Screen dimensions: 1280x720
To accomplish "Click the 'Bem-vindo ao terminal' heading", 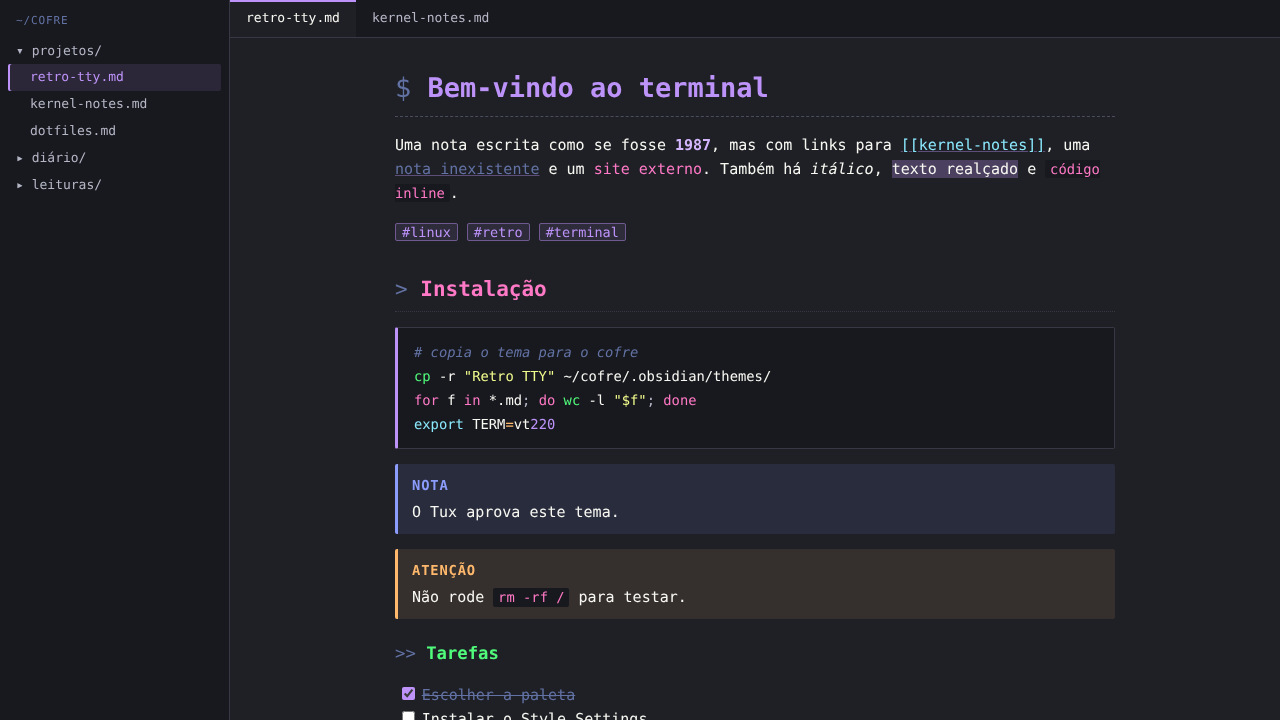I will point(597,88).
